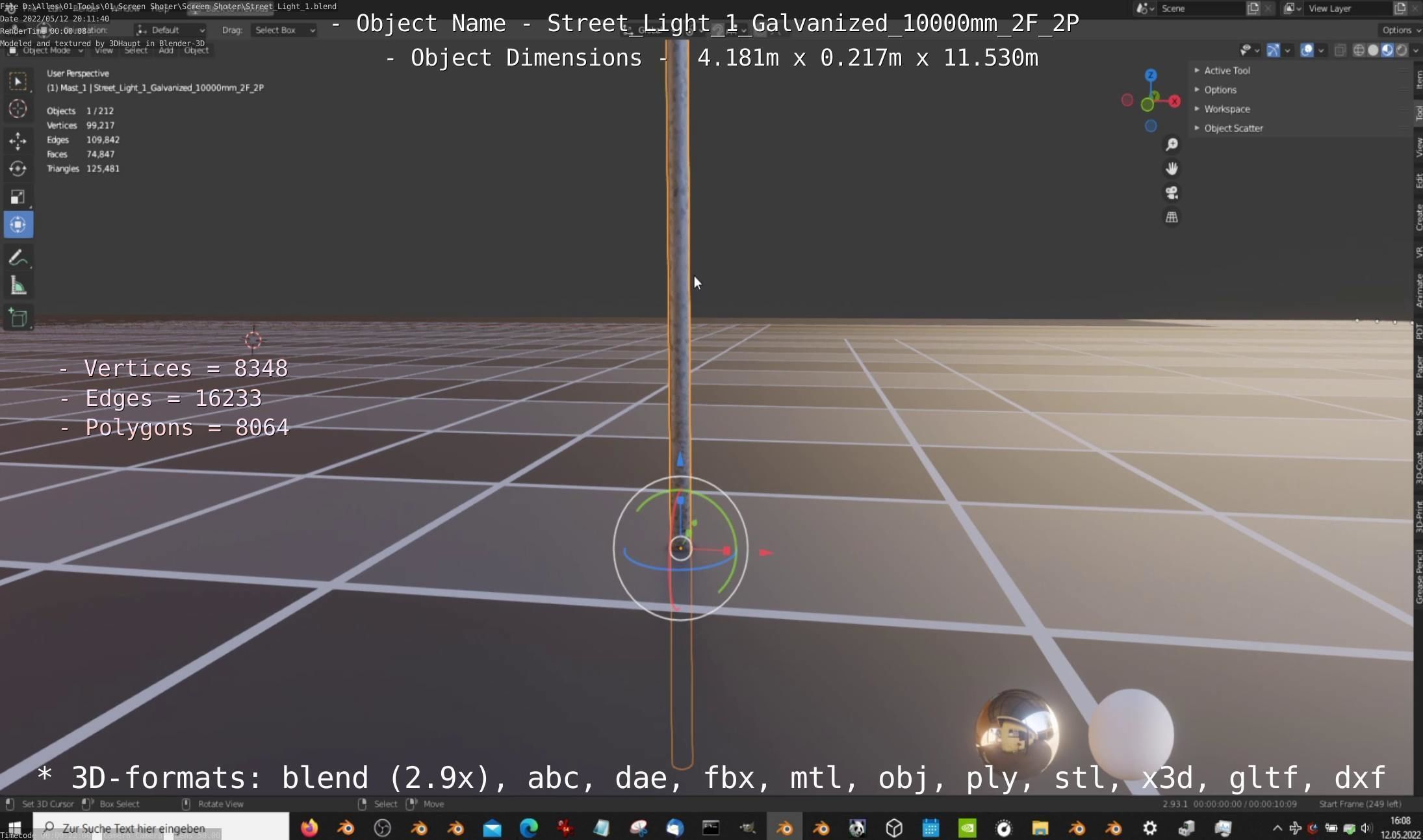Select the Rotate tool
Image resolution: width=1423 pixels, height=840 pixels.
coord(18,169)
